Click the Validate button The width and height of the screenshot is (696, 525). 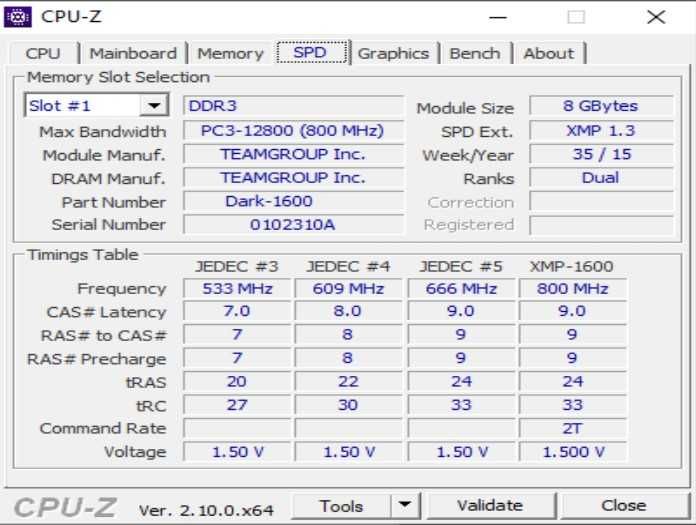pos(490,505)
